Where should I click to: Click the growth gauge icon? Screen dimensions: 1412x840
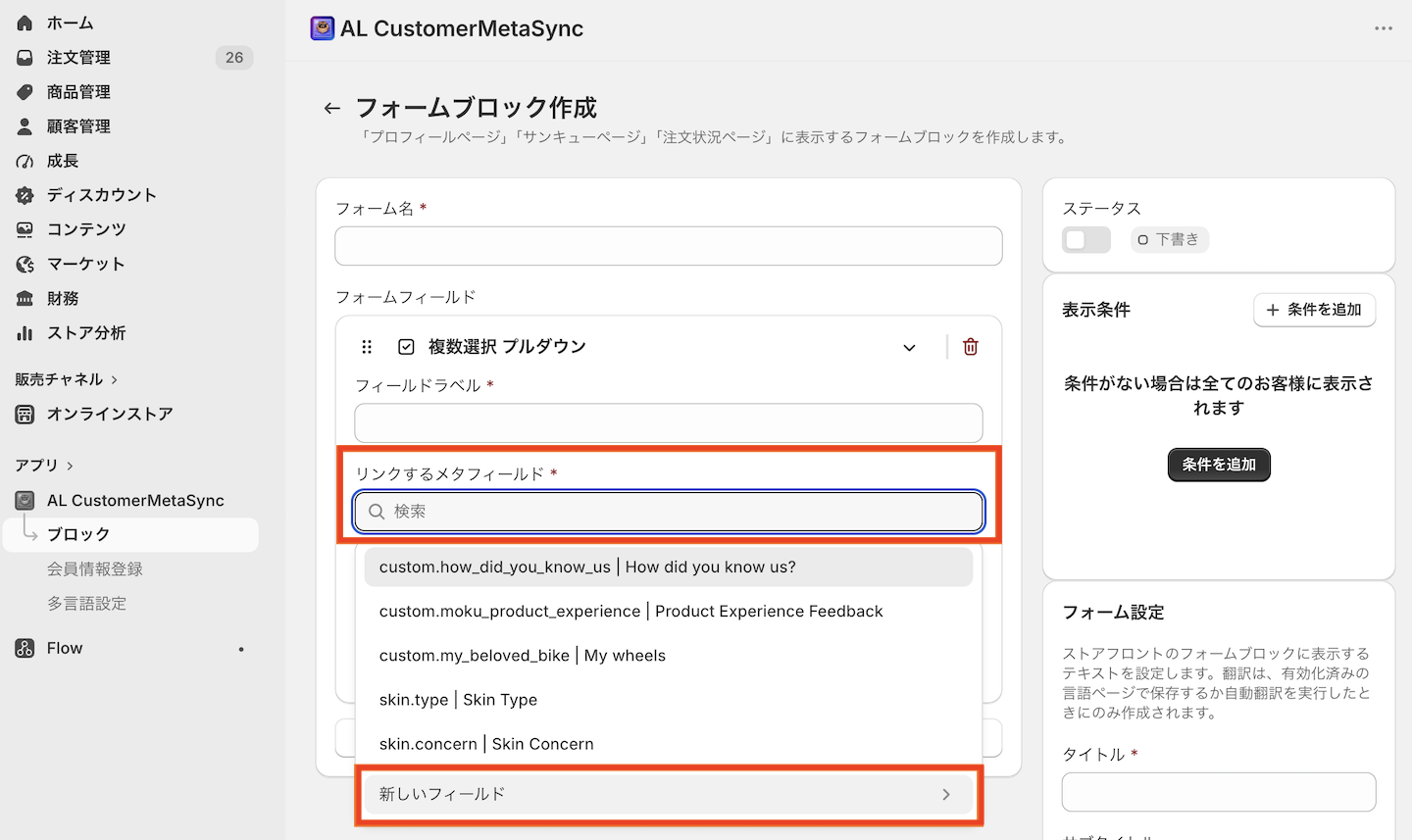(x=25, y=161)
